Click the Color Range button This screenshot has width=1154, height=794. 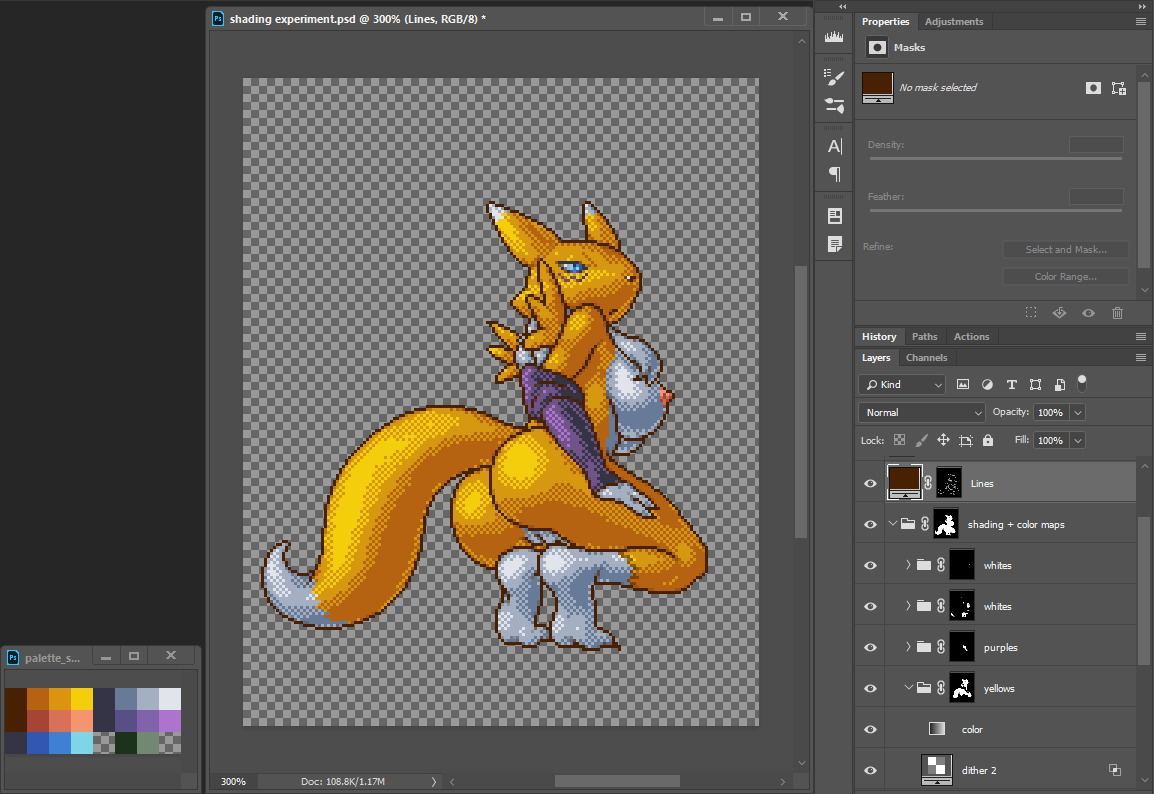tap(1065, 276)
